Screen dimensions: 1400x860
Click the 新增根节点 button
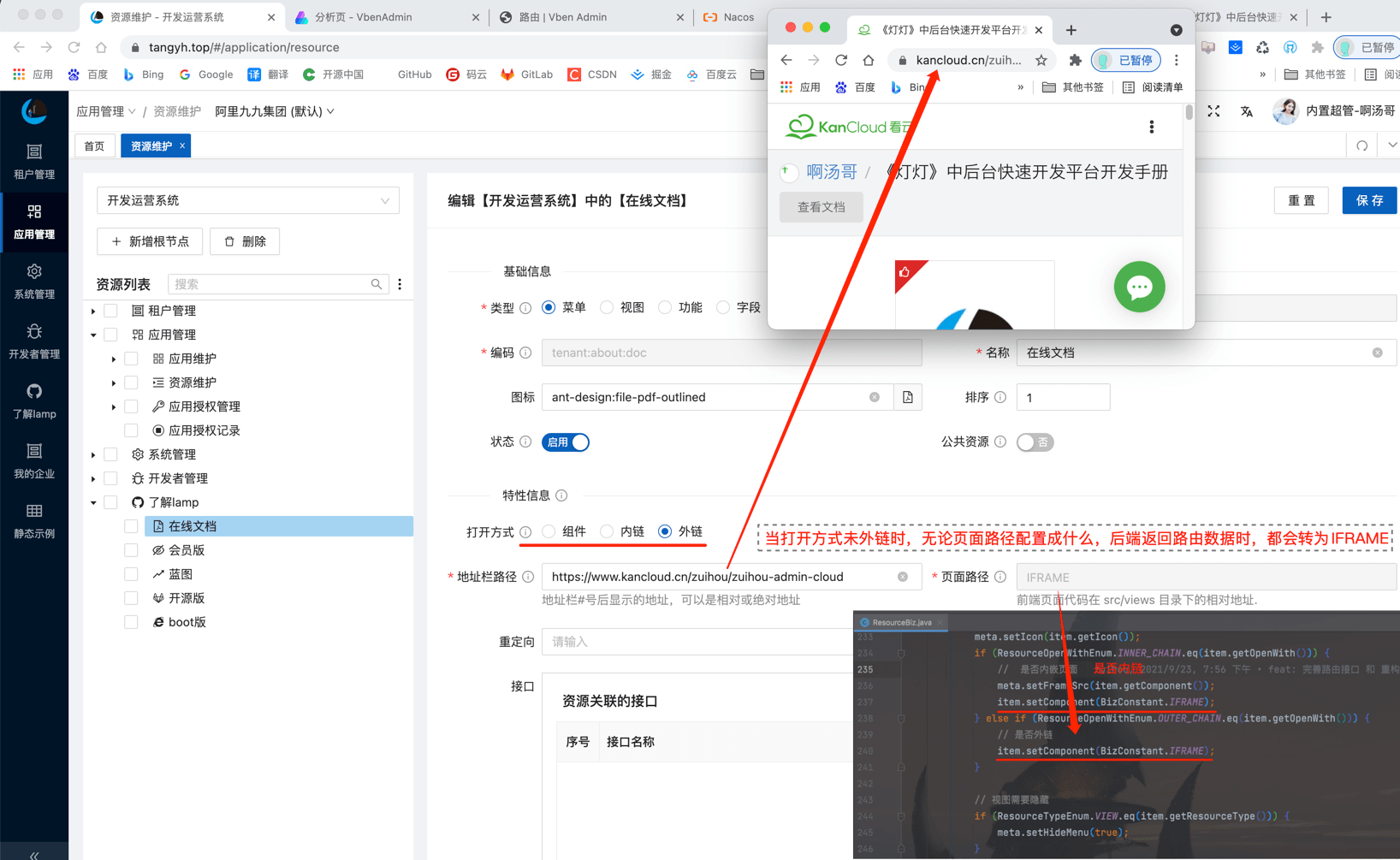point(150,241)
